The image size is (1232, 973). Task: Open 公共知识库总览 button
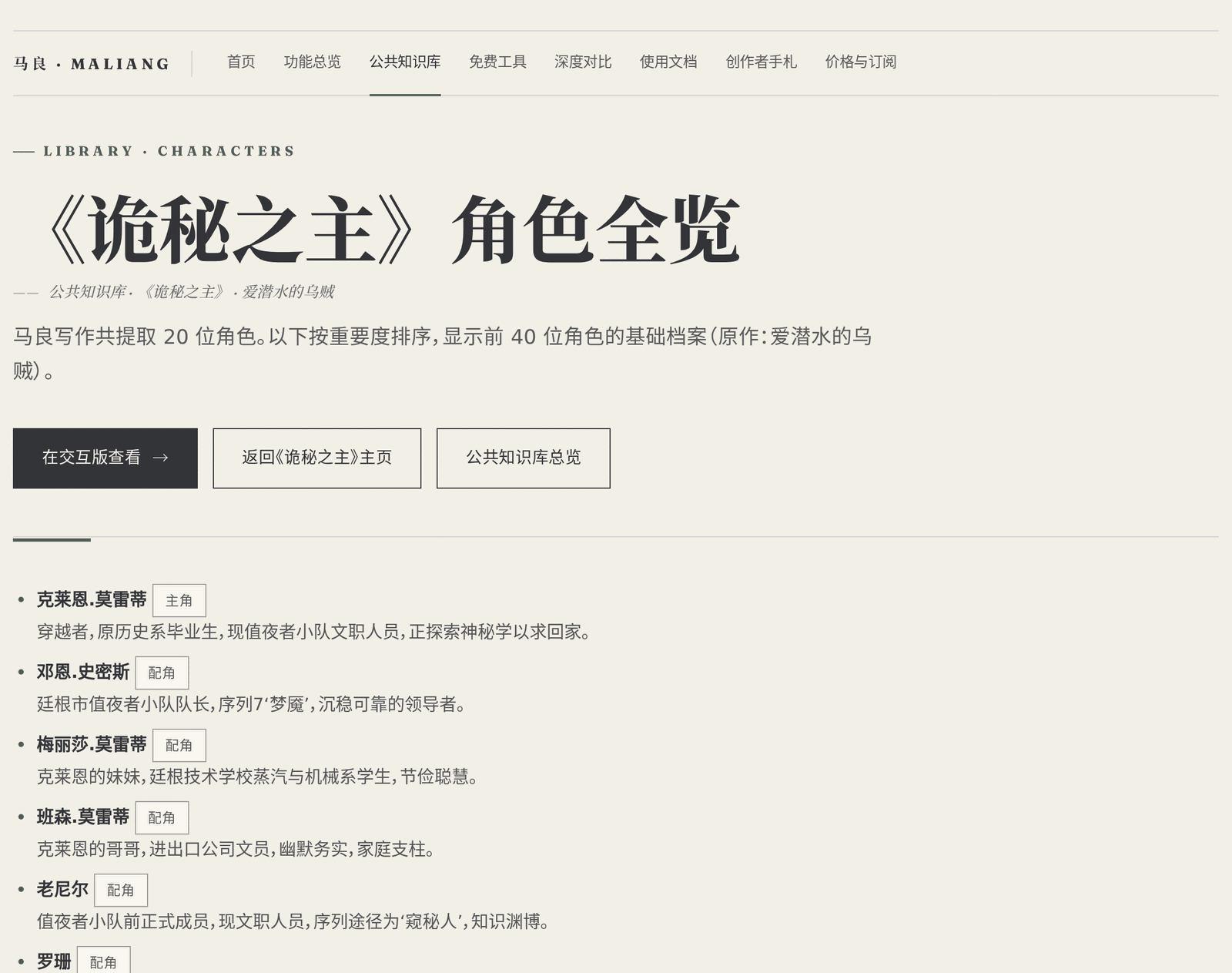pos(524,458)
